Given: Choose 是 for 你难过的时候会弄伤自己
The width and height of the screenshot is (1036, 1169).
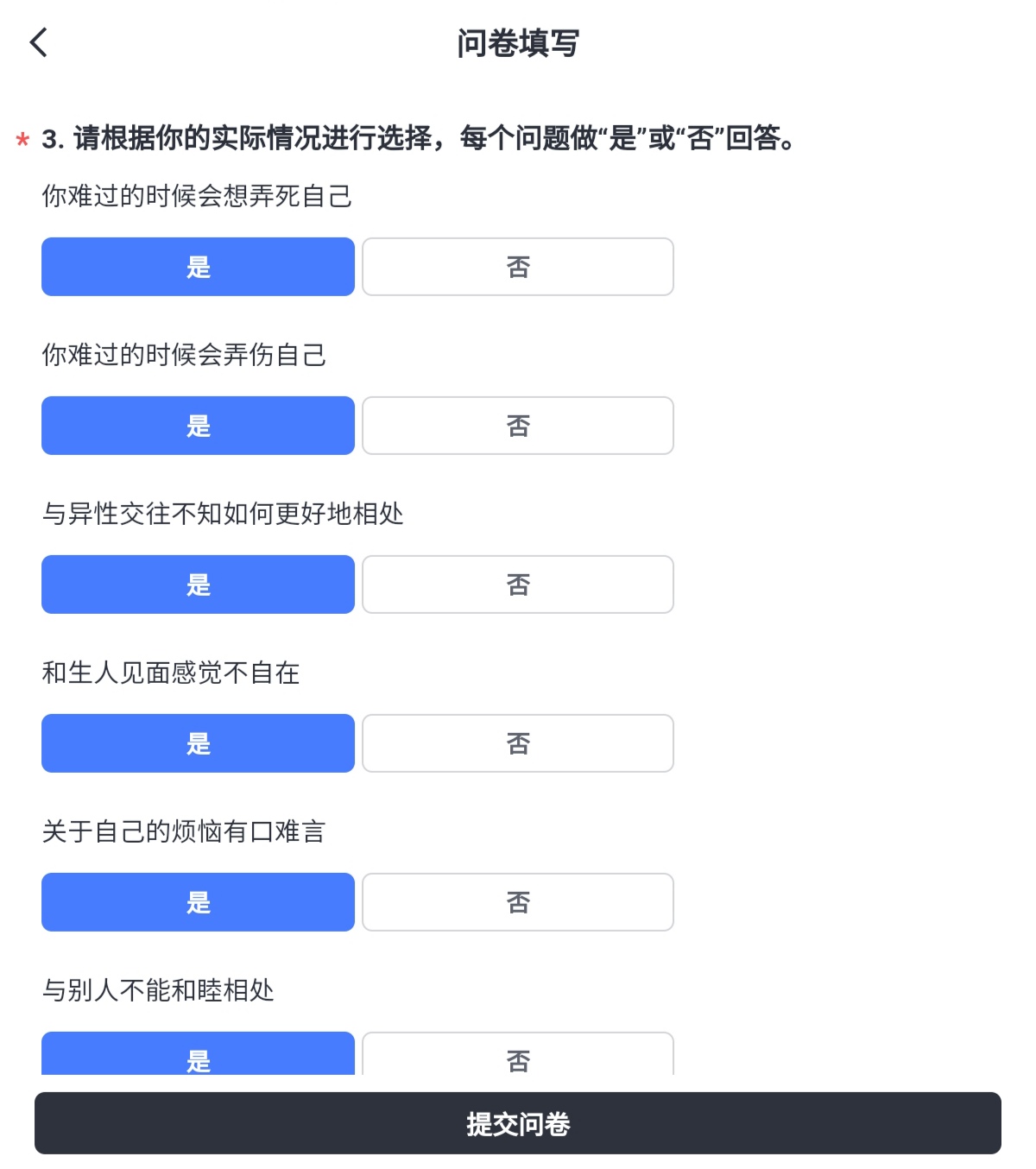Looking at the screenshot, I should click(x=198, y=426).
